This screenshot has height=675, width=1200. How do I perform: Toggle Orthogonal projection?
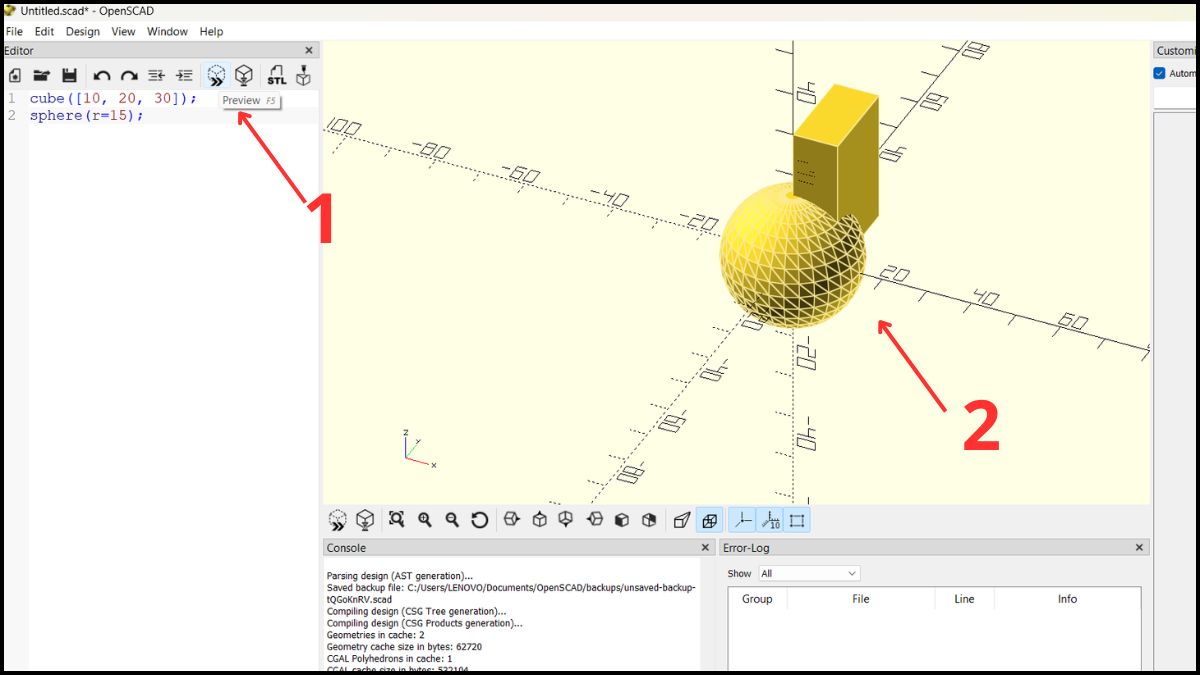pos(710,520)
